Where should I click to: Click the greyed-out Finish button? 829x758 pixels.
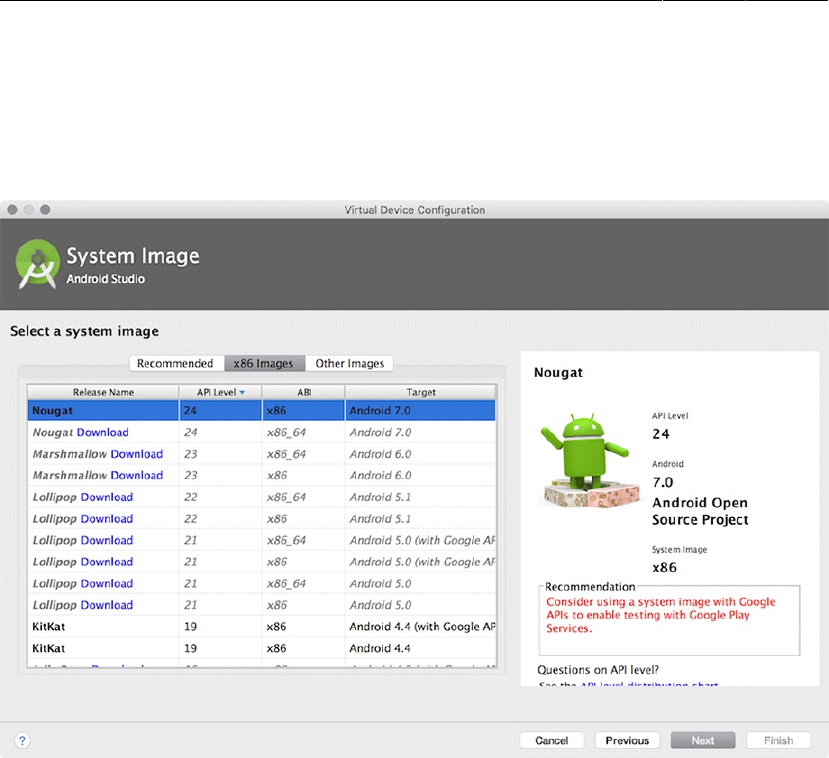(778, 741)
